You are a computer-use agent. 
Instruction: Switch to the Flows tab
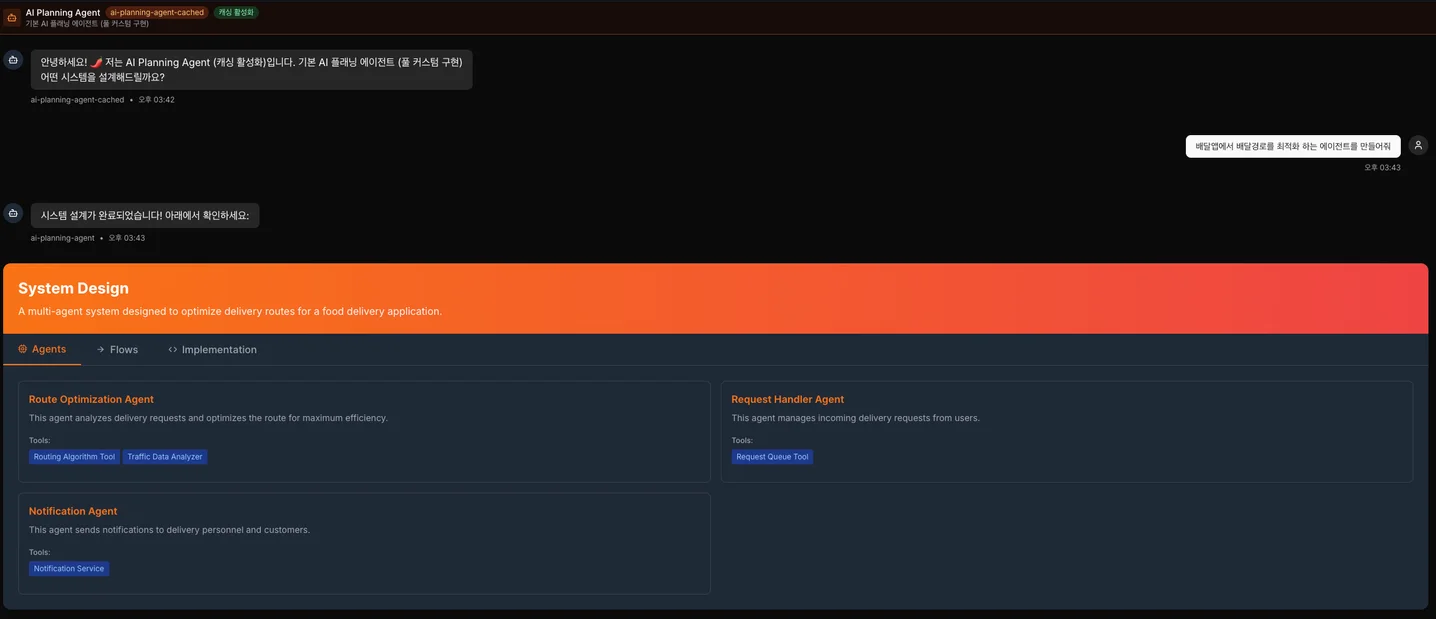tap(123, 350)
